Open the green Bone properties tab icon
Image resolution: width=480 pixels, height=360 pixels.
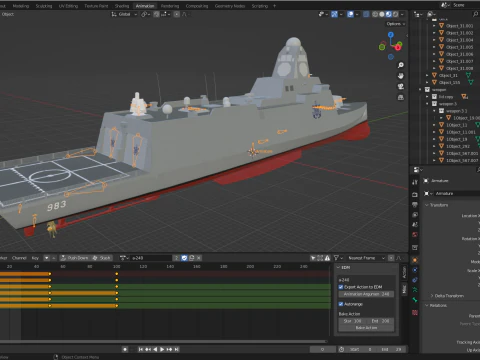point(415,300)
